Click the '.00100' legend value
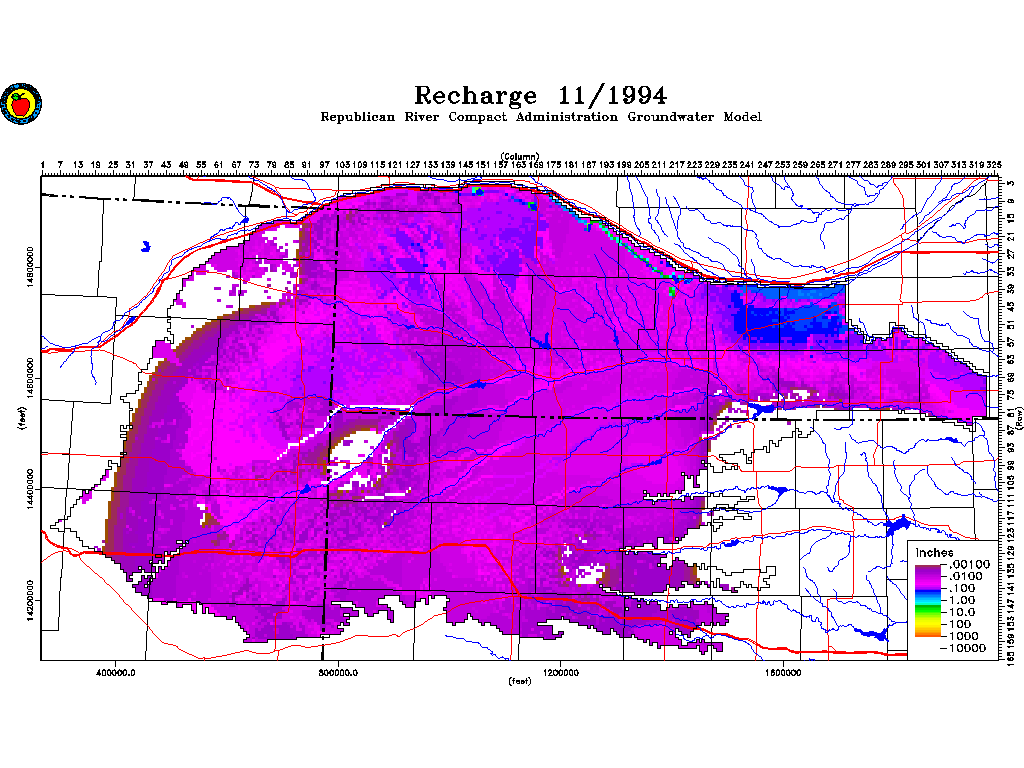The image size is (1024, 768). (970, 564)
